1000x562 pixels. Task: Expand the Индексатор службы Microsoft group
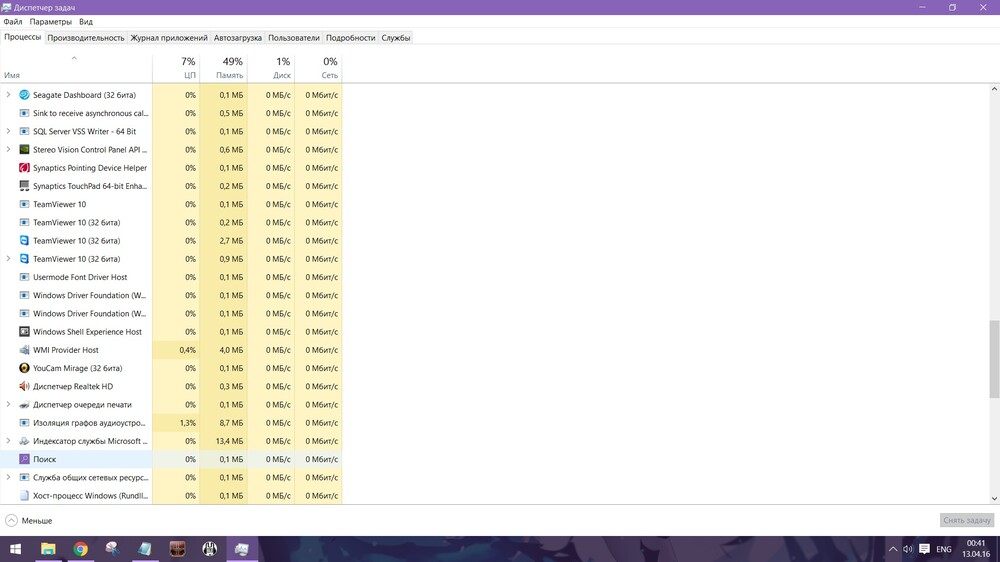(x=8, y=441)
